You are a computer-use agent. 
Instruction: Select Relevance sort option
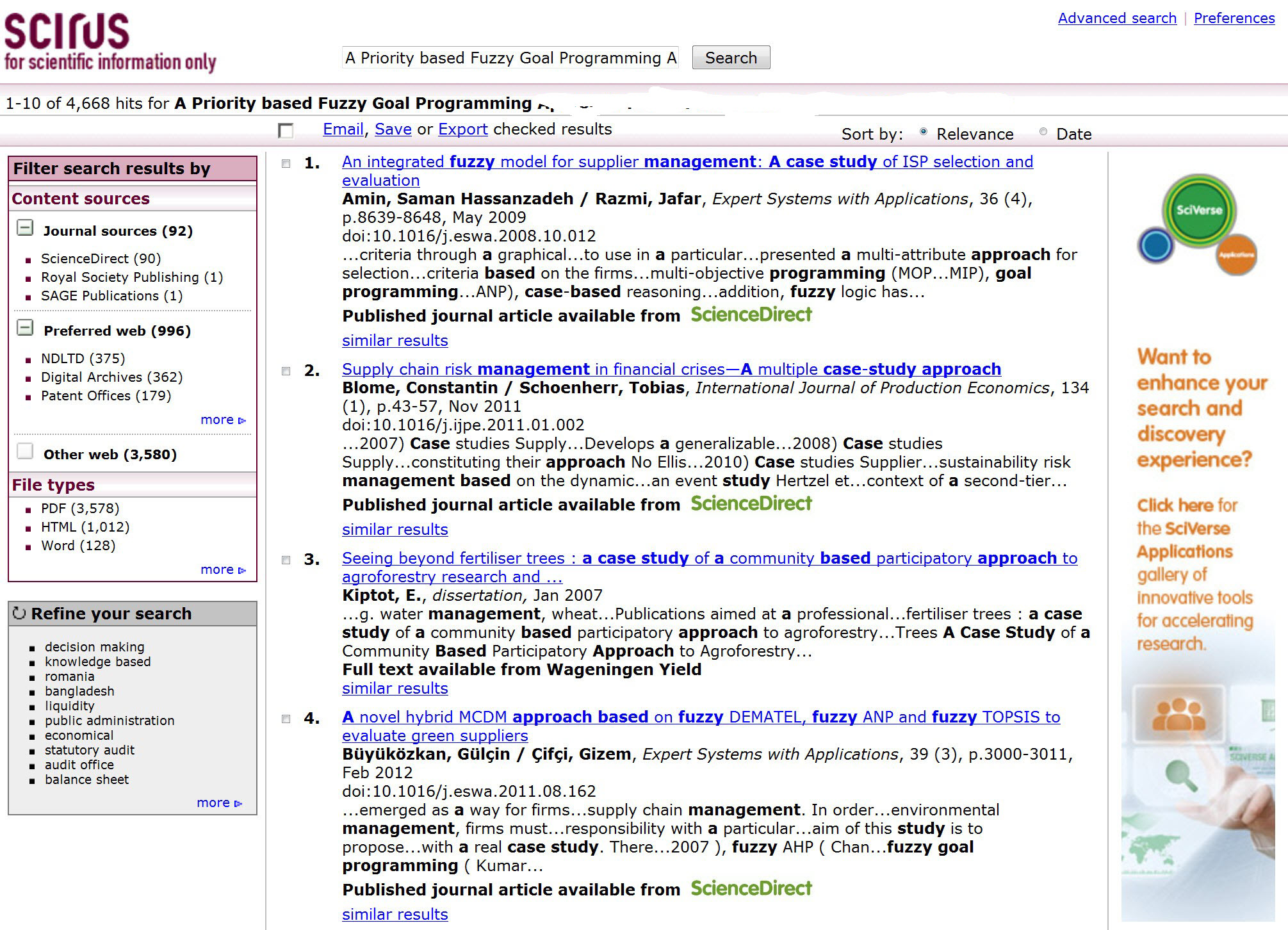pos(924,131)
